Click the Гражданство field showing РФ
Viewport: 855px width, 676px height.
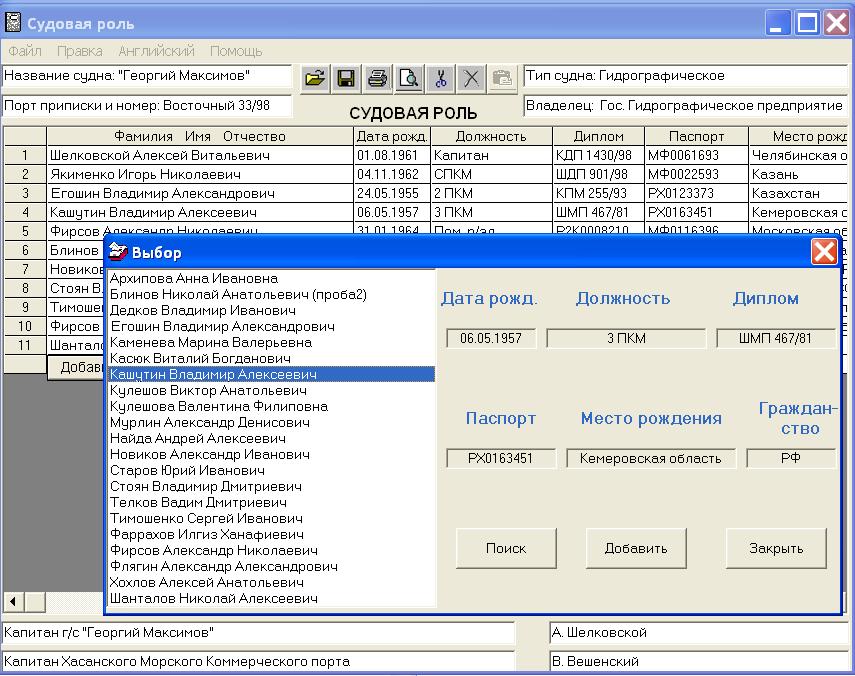791,458
